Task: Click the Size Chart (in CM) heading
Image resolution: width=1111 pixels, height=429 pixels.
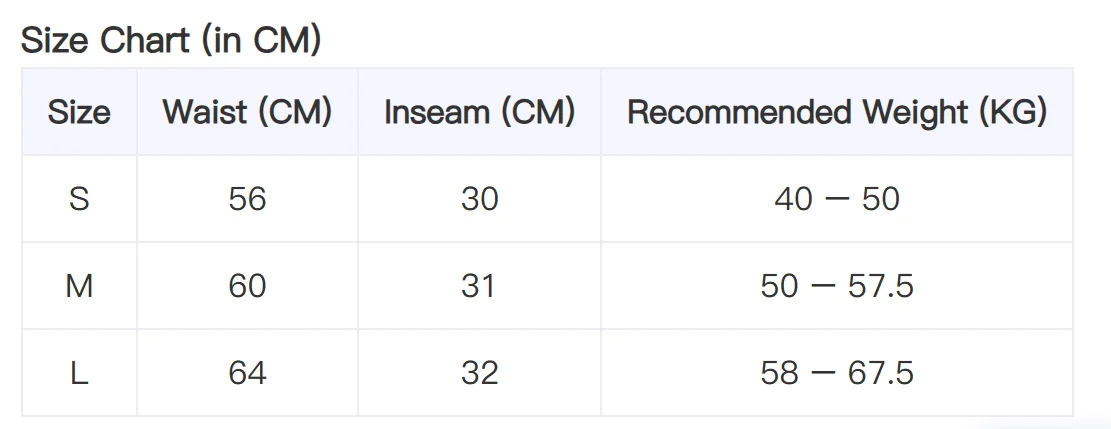Action: click(x=171, y=40)
